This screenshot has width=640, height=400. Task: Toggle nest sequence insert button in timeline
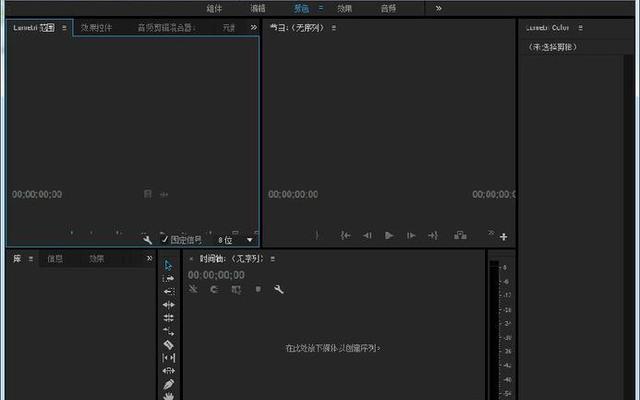[x=193, y=289]
